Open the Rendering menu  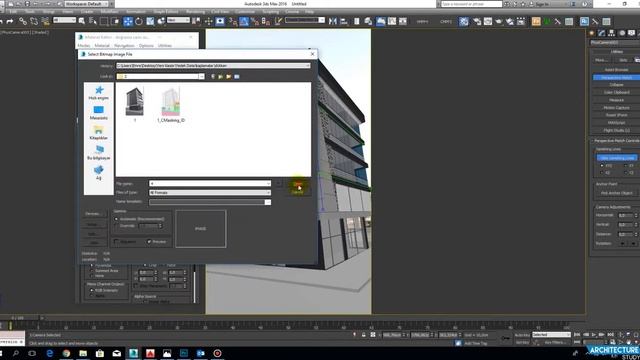pyautogui.click(x=195, y=11)
